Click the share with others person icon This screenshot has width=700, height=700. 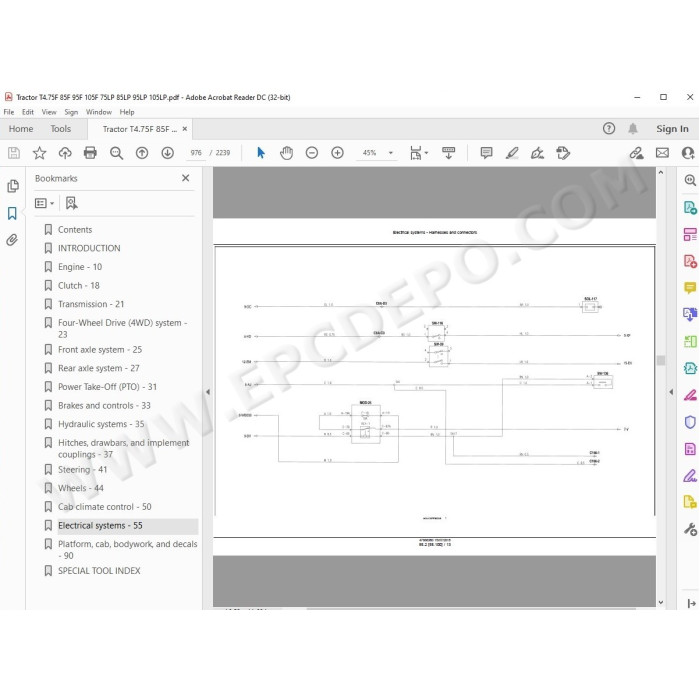[688, 153]
